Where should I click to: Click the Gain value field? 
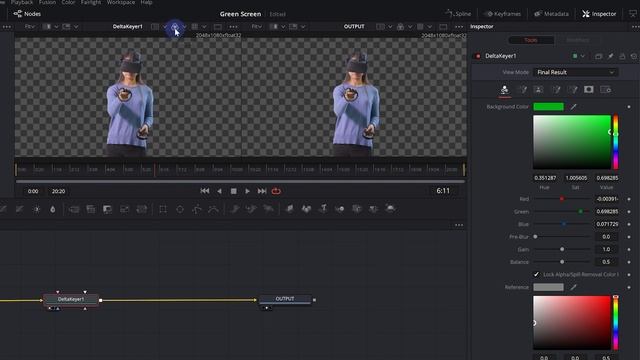tap(606, 249)
